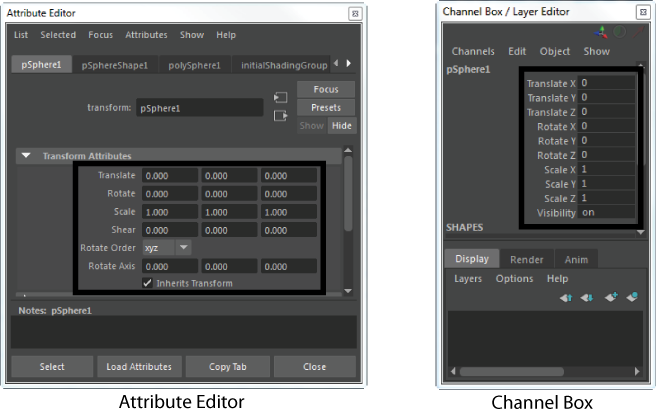
Task: Open the Attribute Editor Show menu
Action: [x=192, y=35]
